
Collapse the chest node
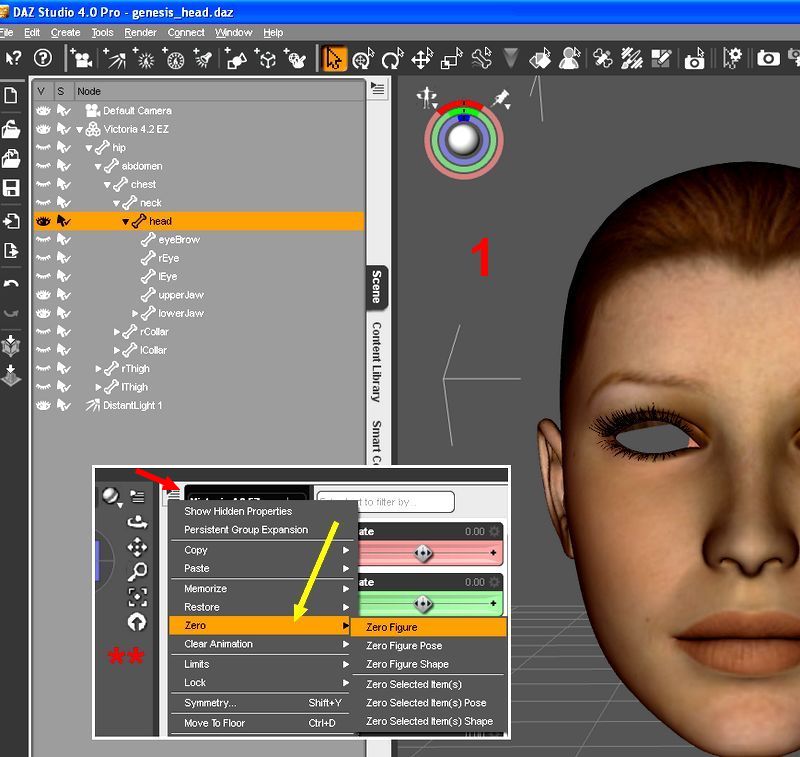pyautogui.click(x=107, y=185)
